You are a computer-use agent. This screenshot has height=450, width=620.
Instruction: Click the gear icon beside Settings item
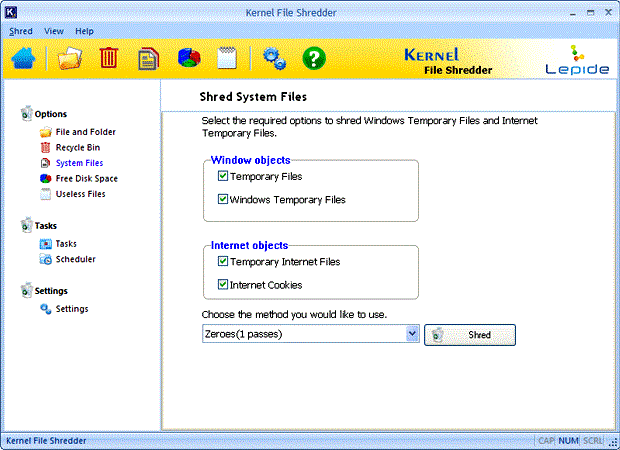[45, 309]
